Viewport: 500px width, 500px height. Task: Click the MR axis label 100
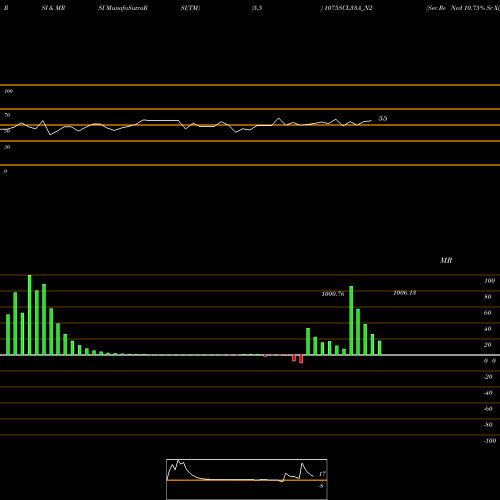(x=489, y=281)
